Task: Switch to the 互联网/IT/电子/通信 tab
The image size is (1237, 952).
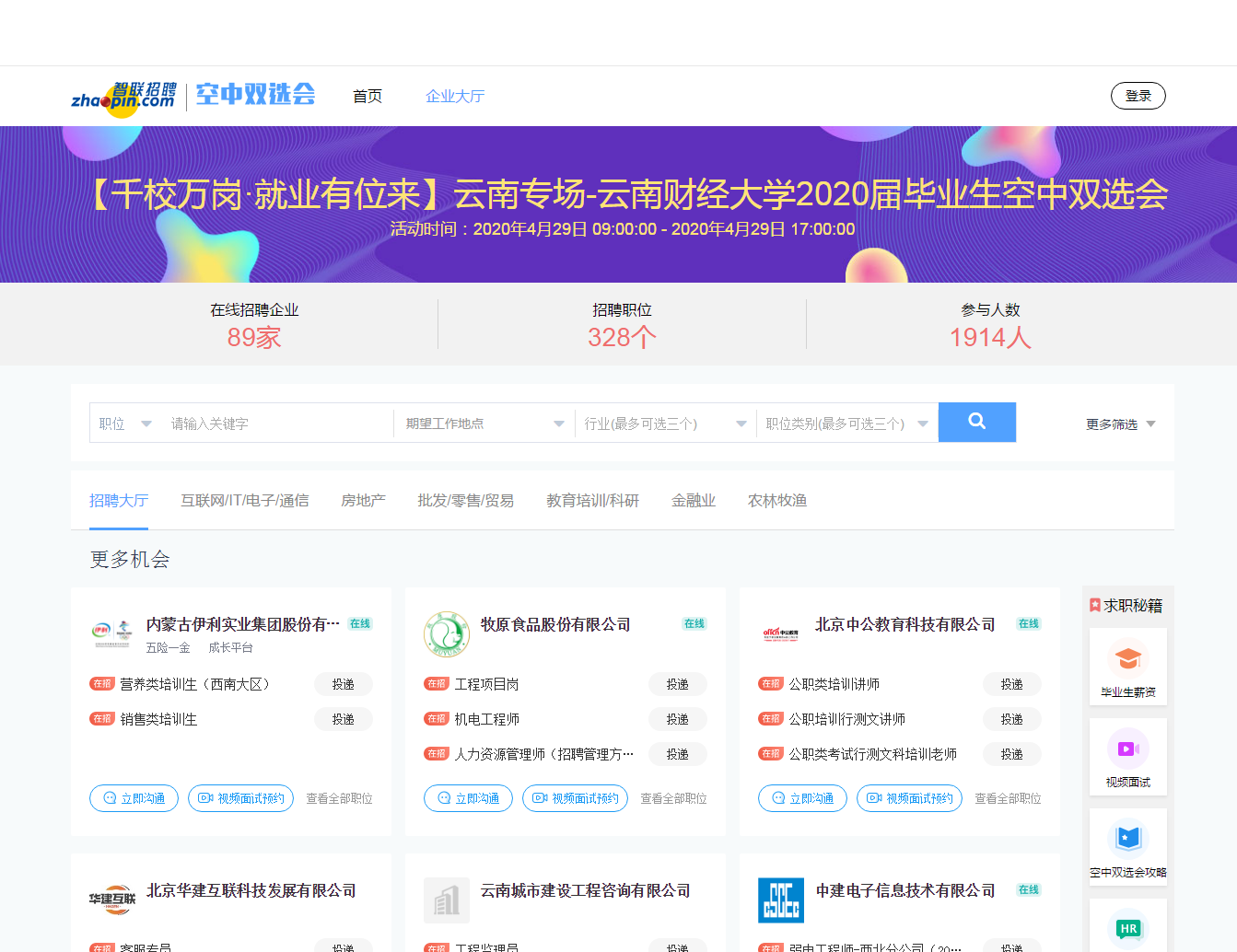Action: point(244,501)
